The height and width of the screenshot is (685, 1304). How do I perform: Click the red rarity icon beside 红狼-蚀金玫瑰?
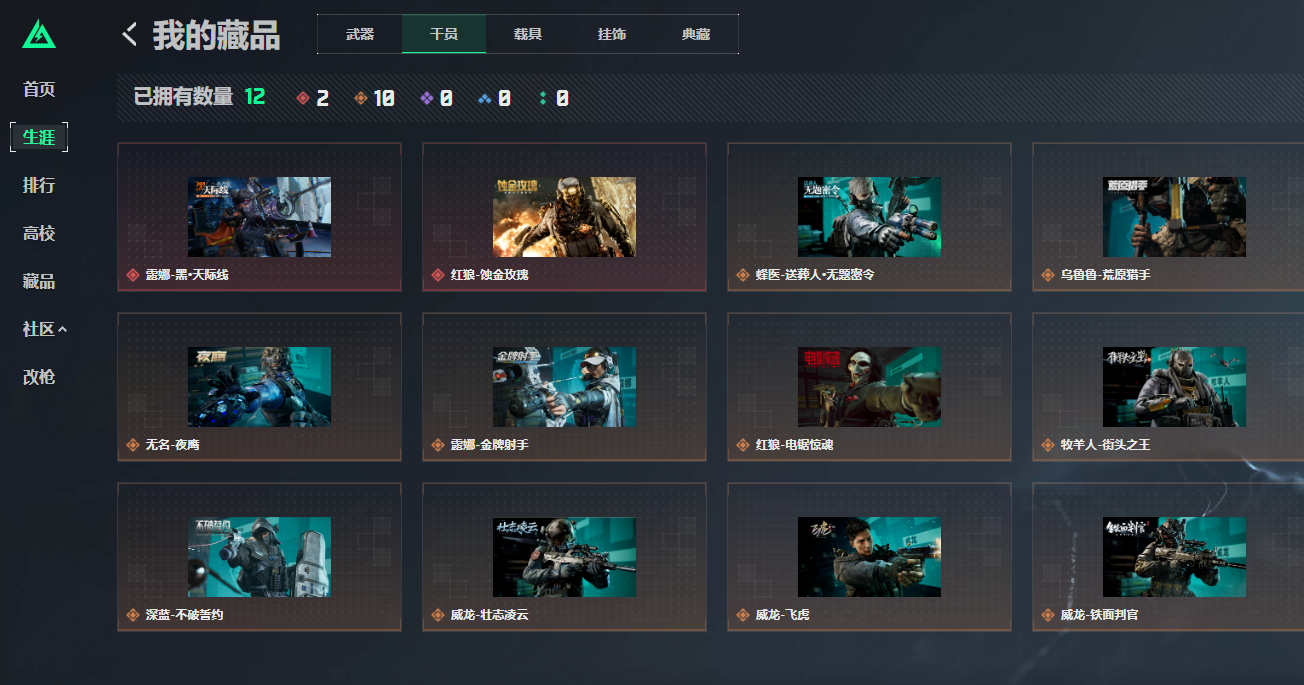[438, 275]
